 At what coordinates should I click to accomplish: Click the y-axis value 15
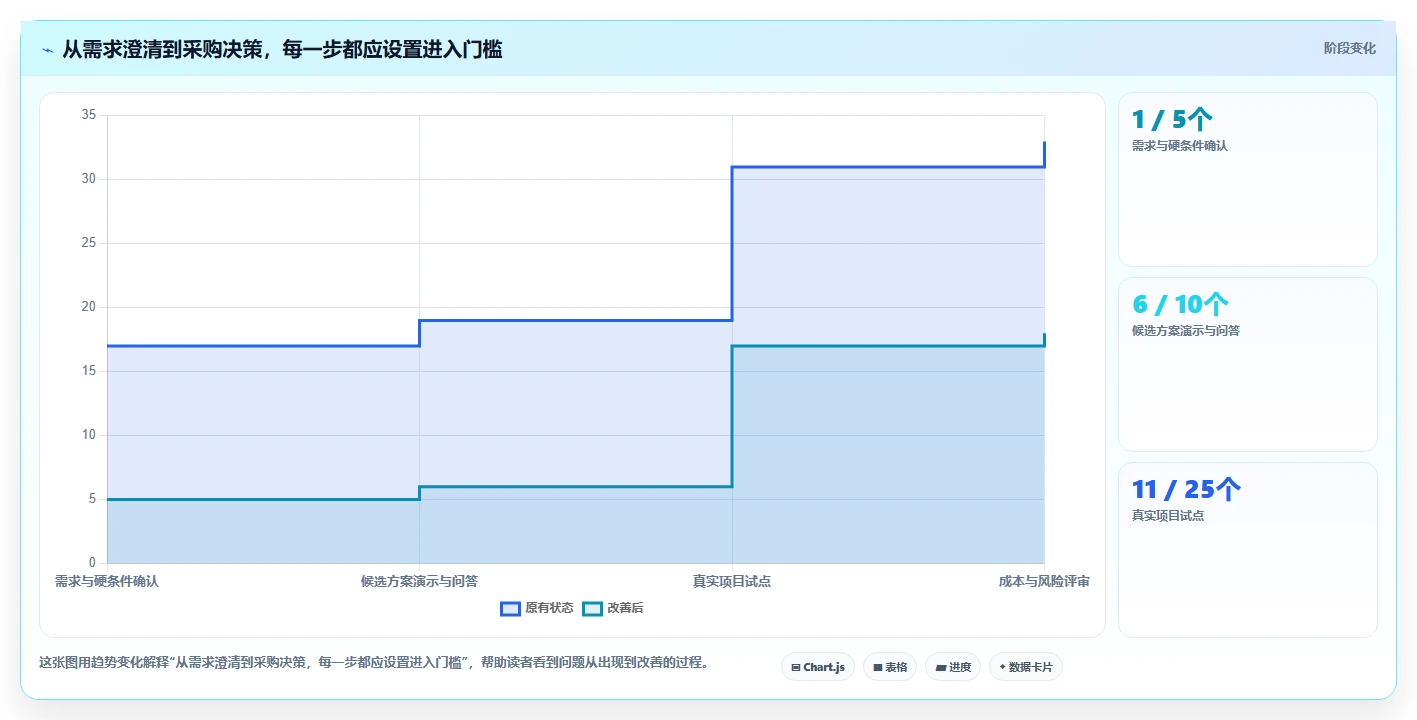pyautogui.click(x=89, y=371)
